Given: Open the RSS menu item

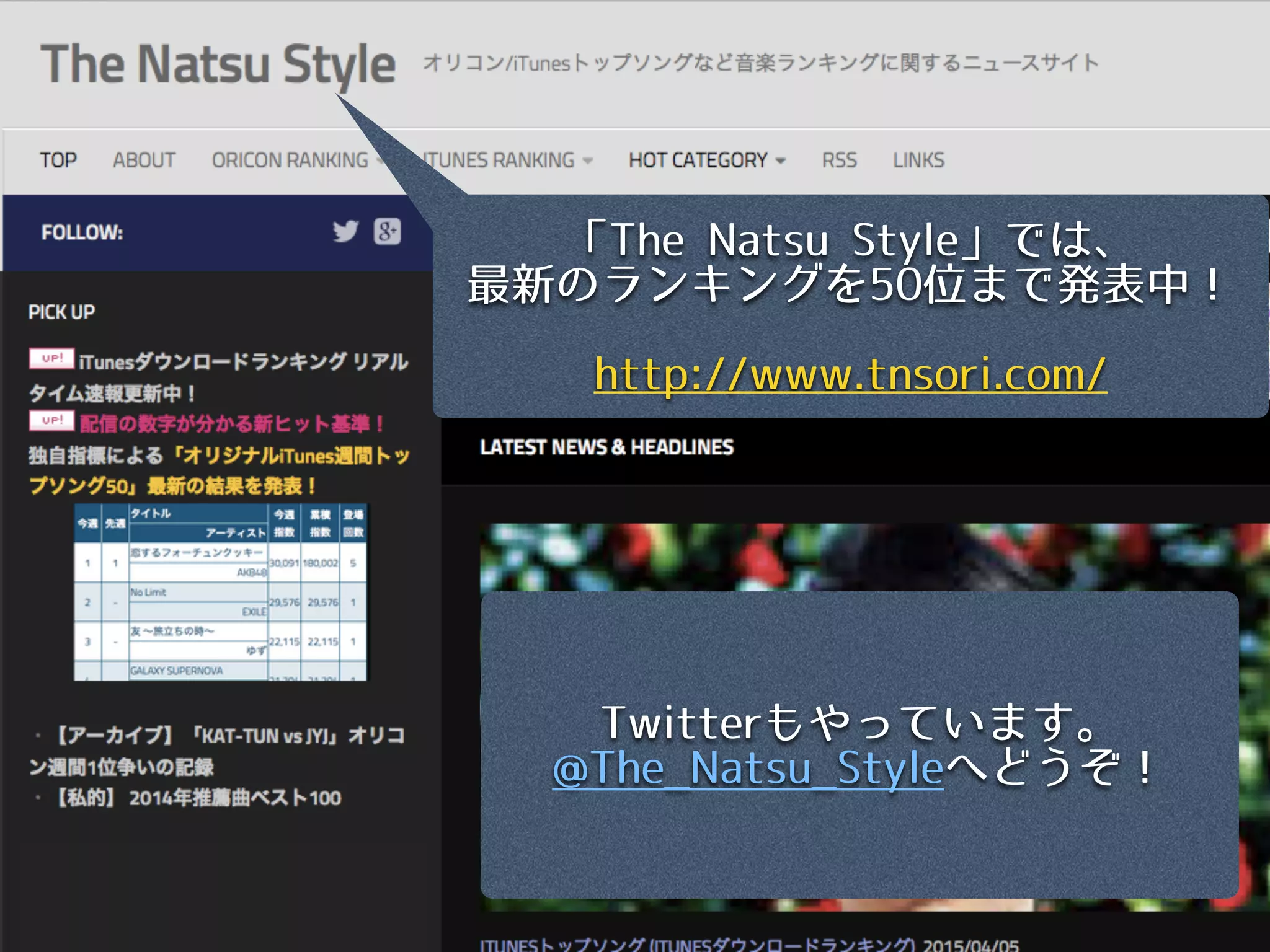Looking at the screenshot, I should (x=840, y=161).
